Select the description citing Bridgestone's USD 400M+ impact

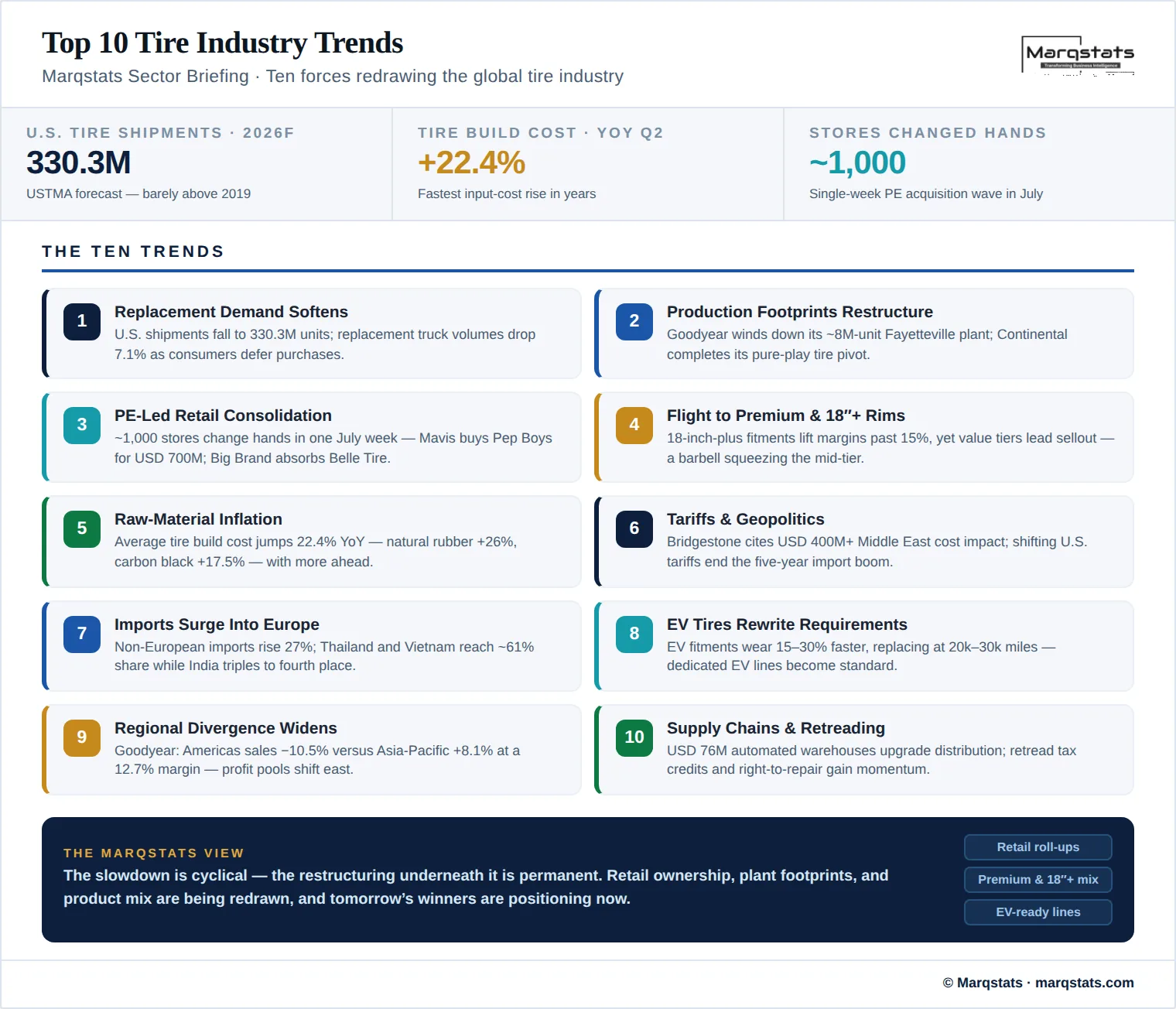coord(877,552)
